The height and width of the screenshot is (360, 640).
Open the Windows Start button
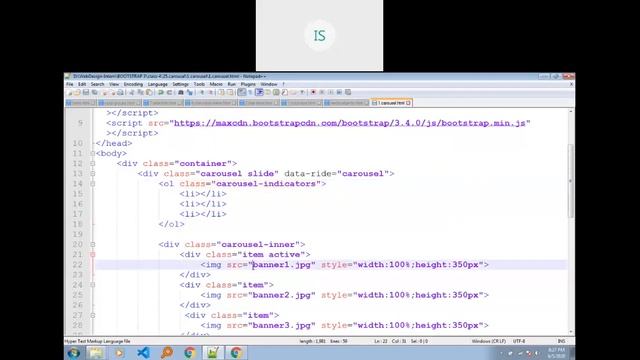coord(74,353)
